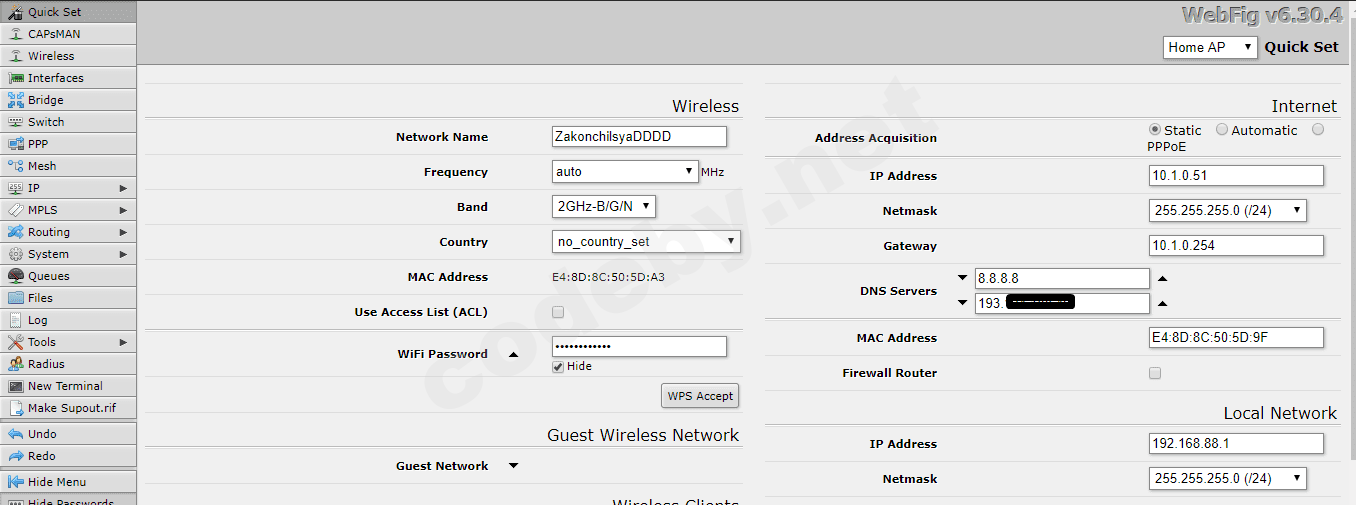Uncheck the Hide WiFi password checkbox
The width and height of the screenshot is (1356, 505).
558,366
